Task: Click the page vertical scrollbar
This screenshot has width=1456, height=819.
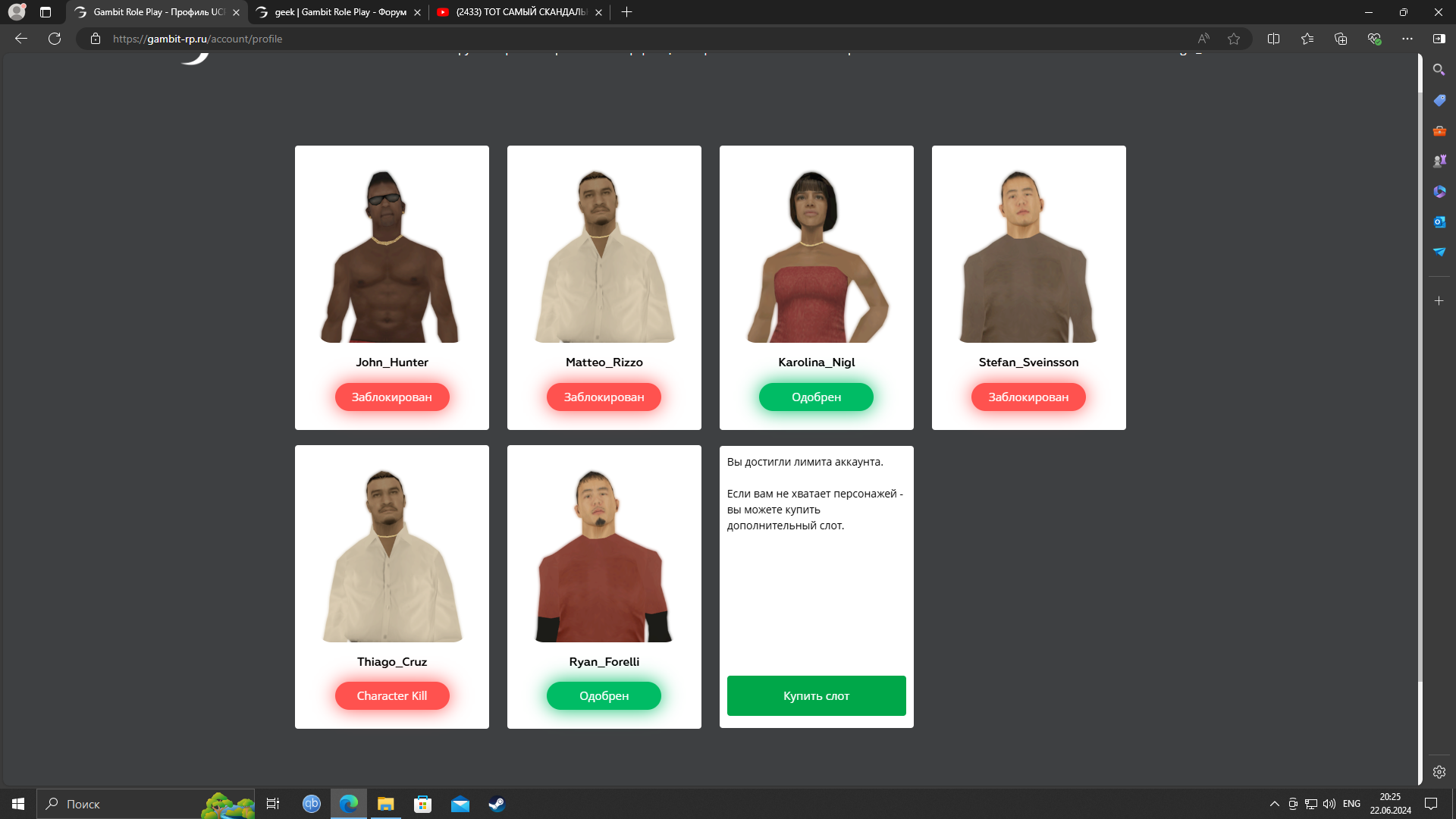Action: tap(1420, 379)
